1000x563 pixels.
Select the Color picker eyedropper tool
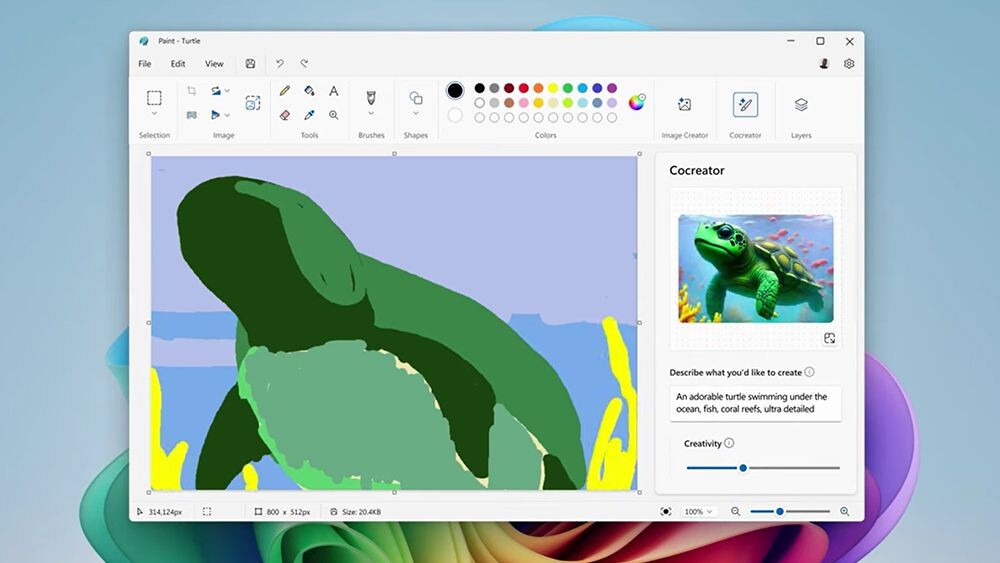tap(309, 115)
